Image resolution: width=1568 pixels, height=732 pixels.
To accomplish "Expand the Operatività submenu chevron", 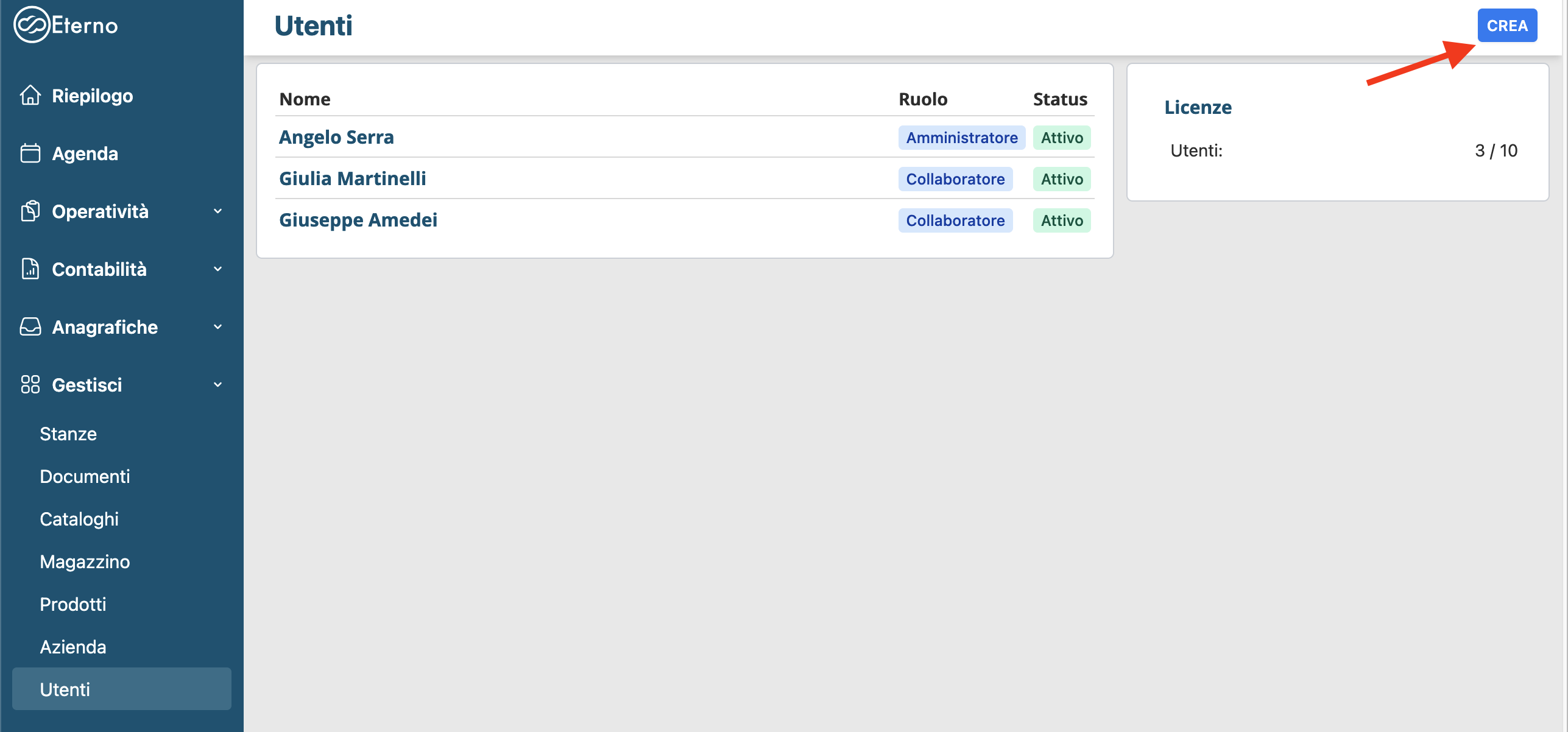I will pyautogui.click(x=217, y=211).
